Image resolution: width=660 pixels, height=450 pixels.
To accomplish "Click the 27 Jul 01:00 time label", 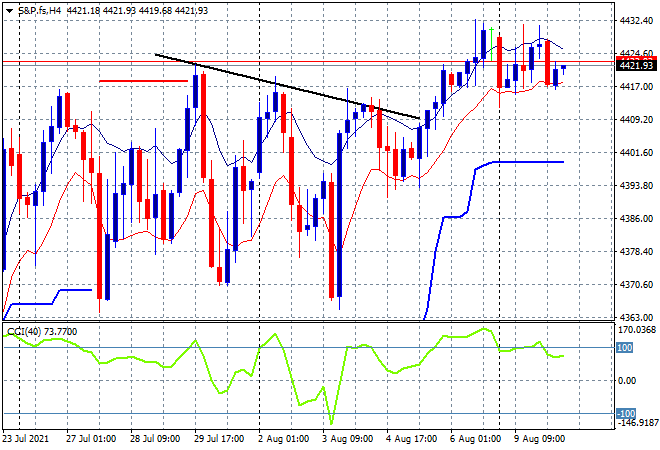I will [x=91, y=439].
